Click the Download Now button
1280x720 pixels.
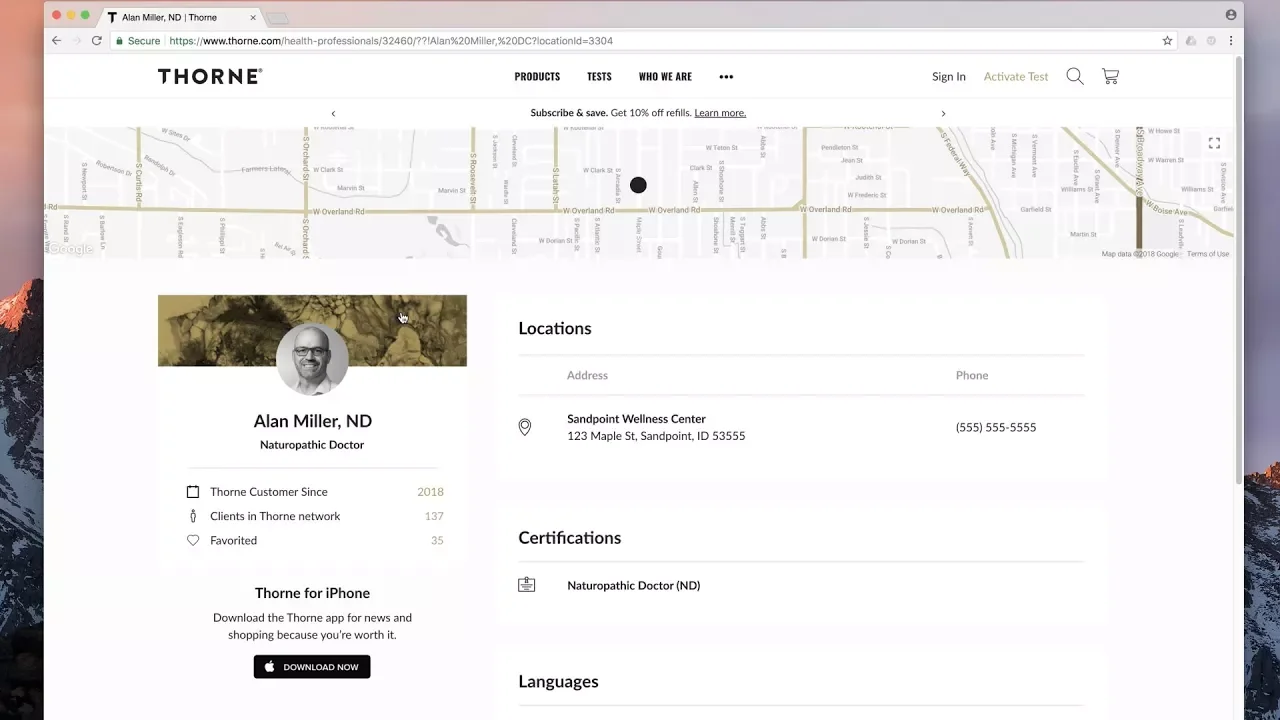coord(312,667)
